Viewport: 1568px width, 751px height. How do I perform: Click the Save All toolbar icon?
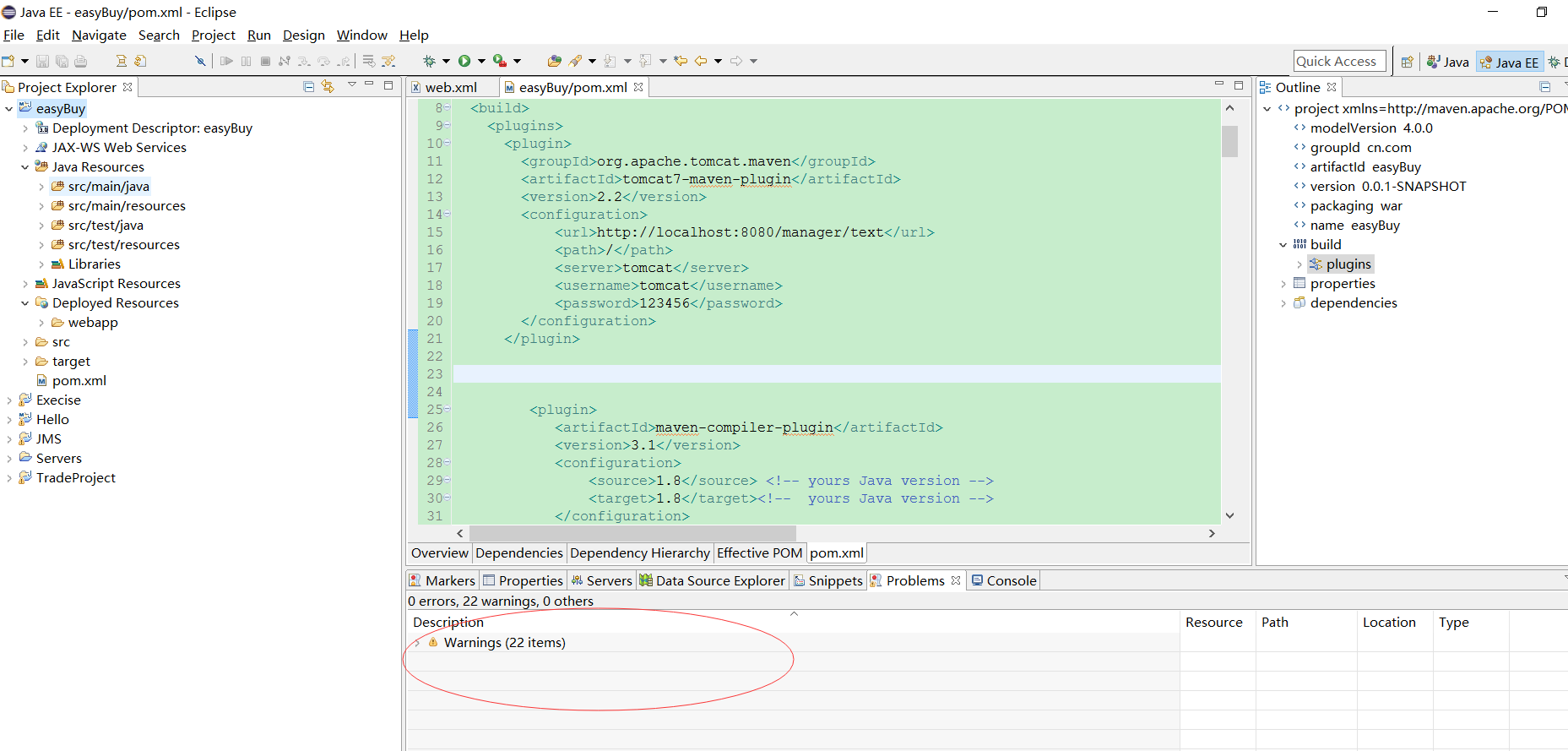point(62,61)
